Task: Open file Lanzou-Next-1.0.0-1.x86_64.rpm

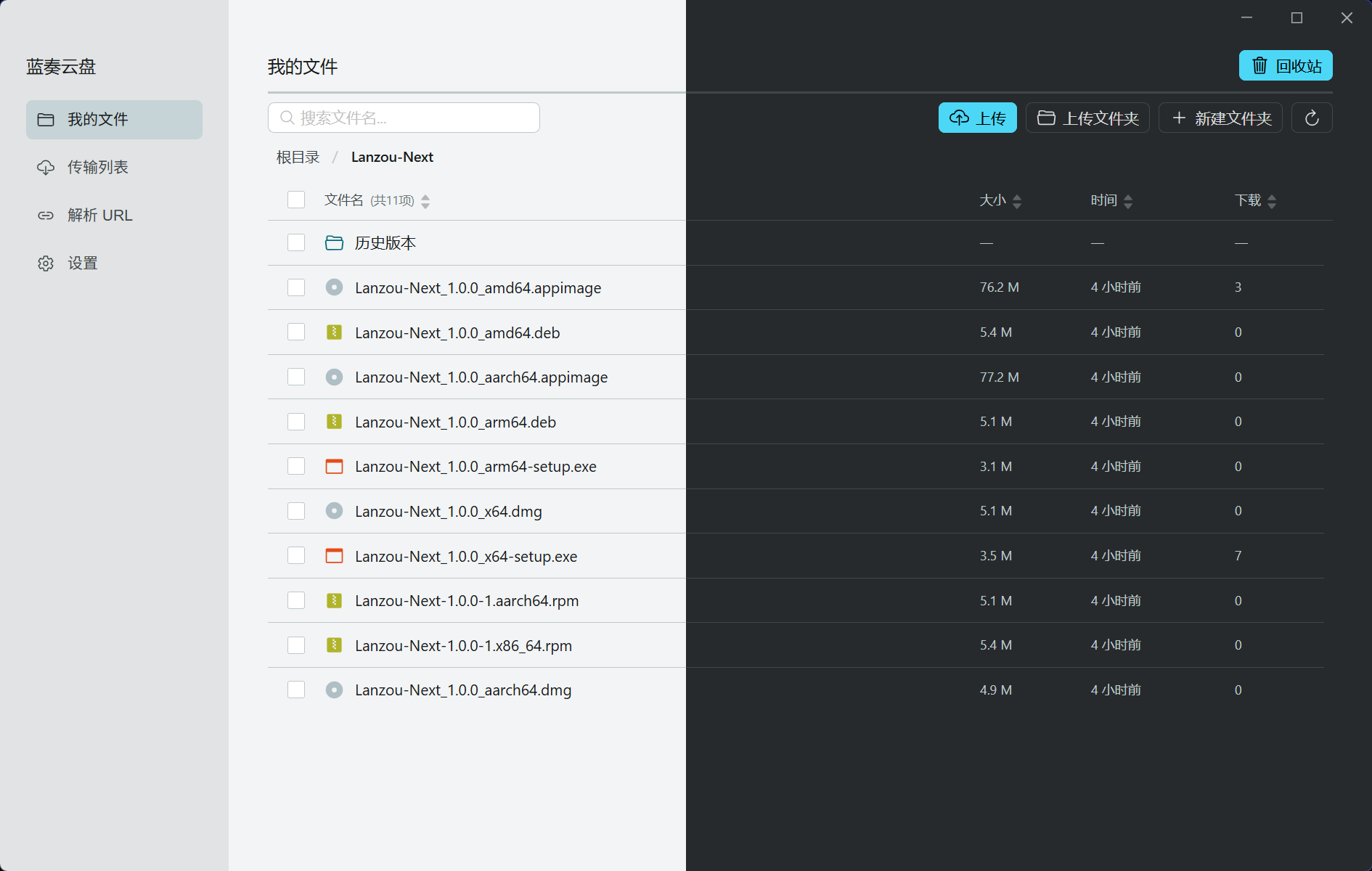Action: pyautogui.click(x=463, y=646)
